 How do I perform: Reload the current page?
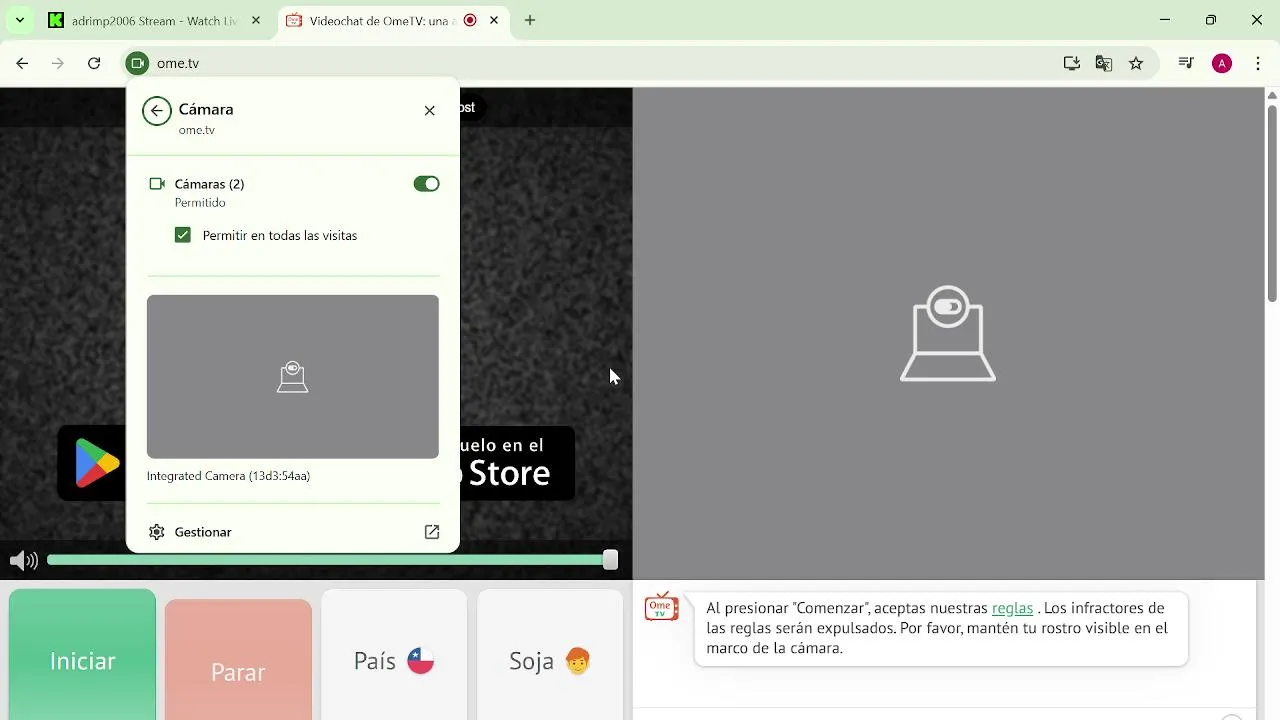pos(94,63)
